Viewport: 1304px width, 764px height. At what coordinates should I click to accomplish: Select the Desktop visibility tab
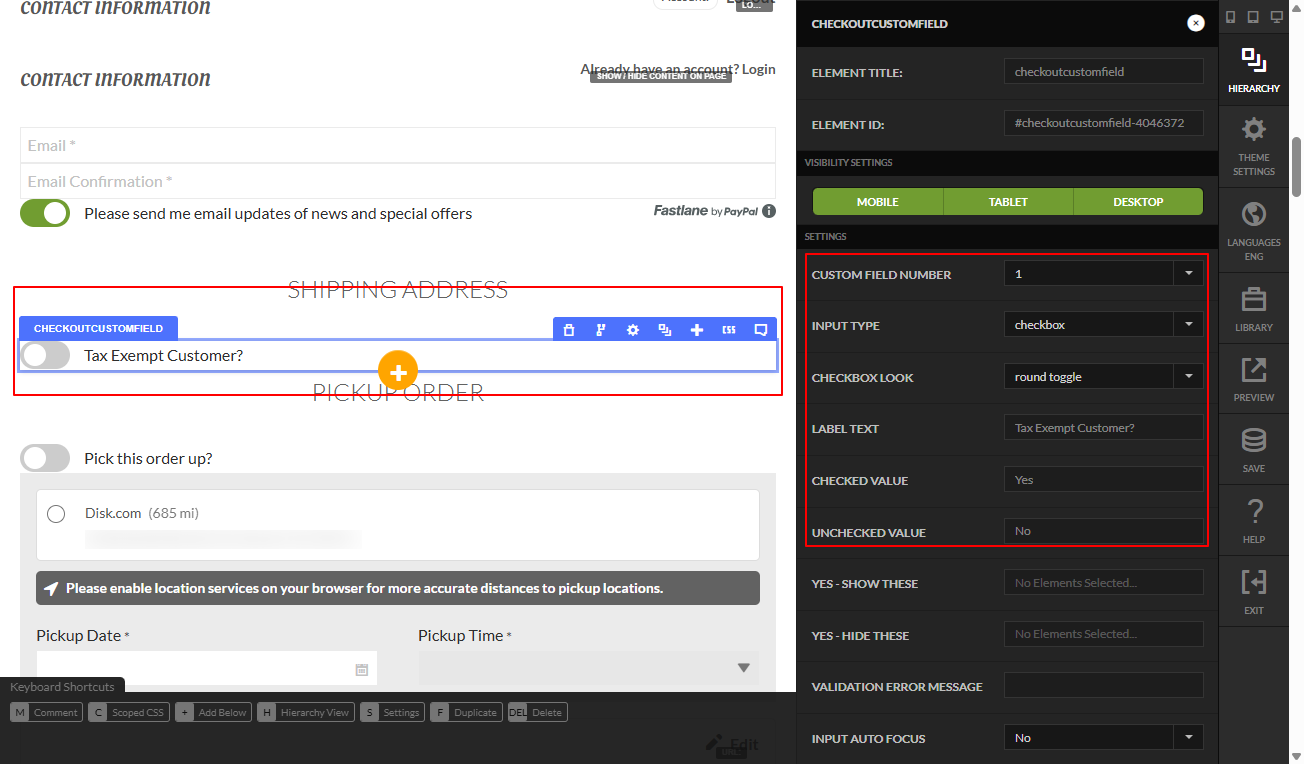tap(1138, 201)
